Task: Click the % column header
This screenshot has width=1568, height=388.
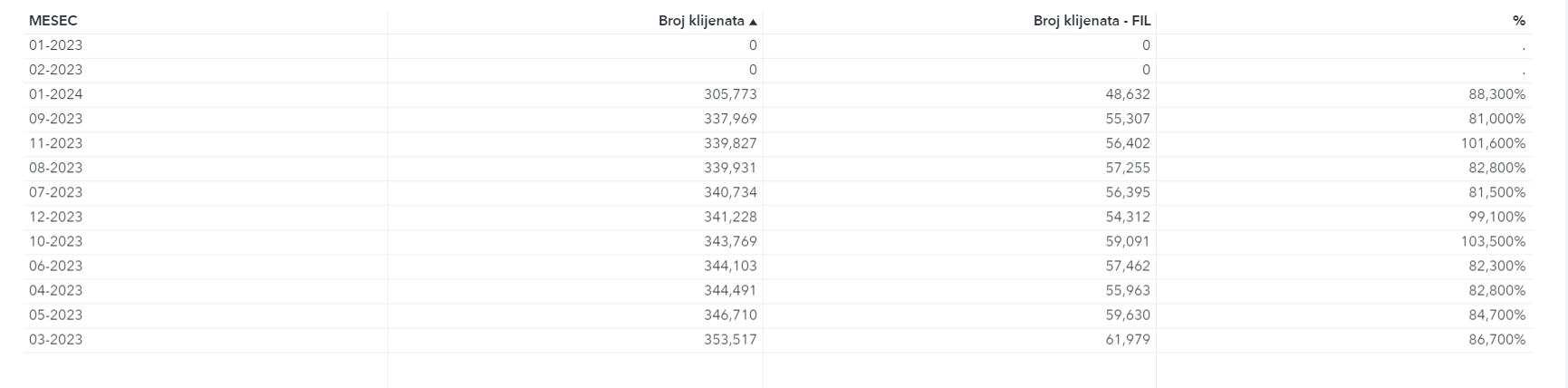Action: coord(1518,21)
